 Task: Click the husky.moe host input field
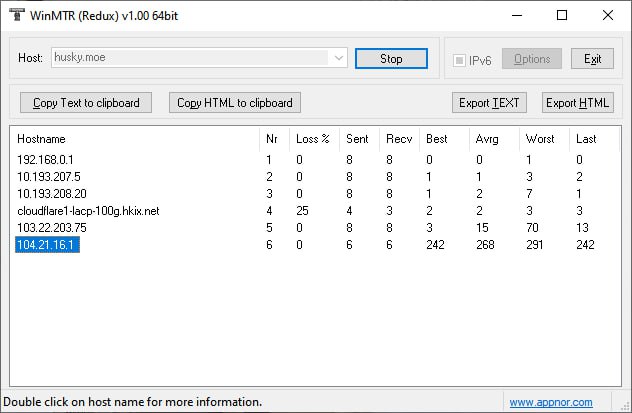pyautogui.click(x=190, y=59)
